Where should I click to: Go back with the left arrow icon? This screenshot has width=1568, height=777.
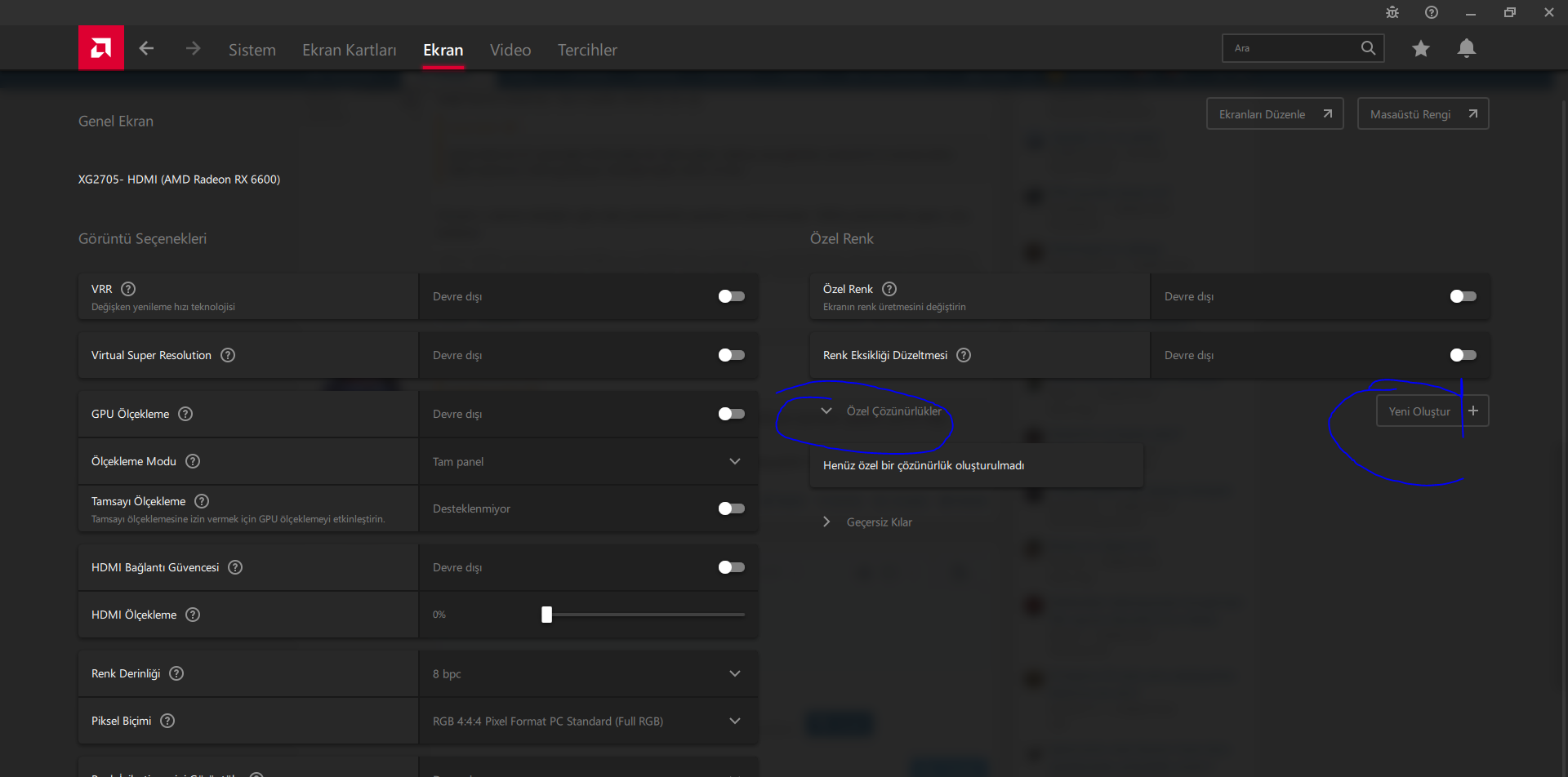[x=146, y=48]
